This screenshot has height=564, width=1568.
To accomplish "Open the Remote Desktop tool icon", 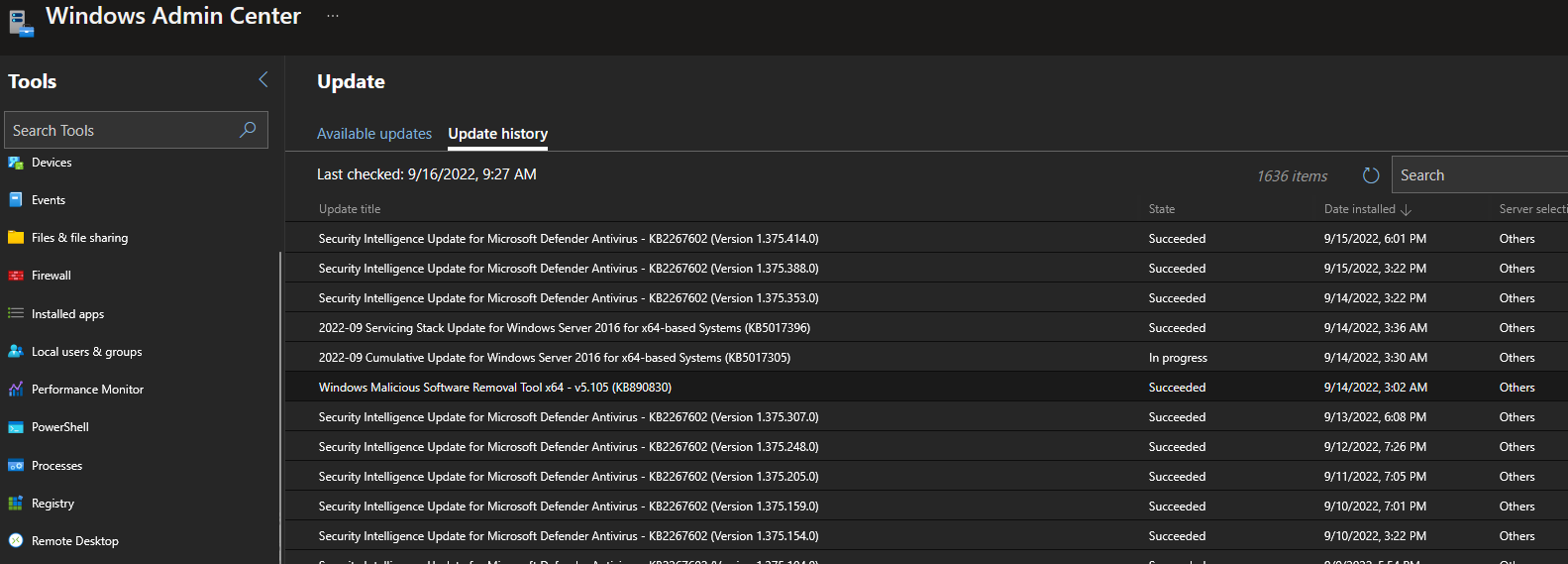I will (x=16, y=541).
